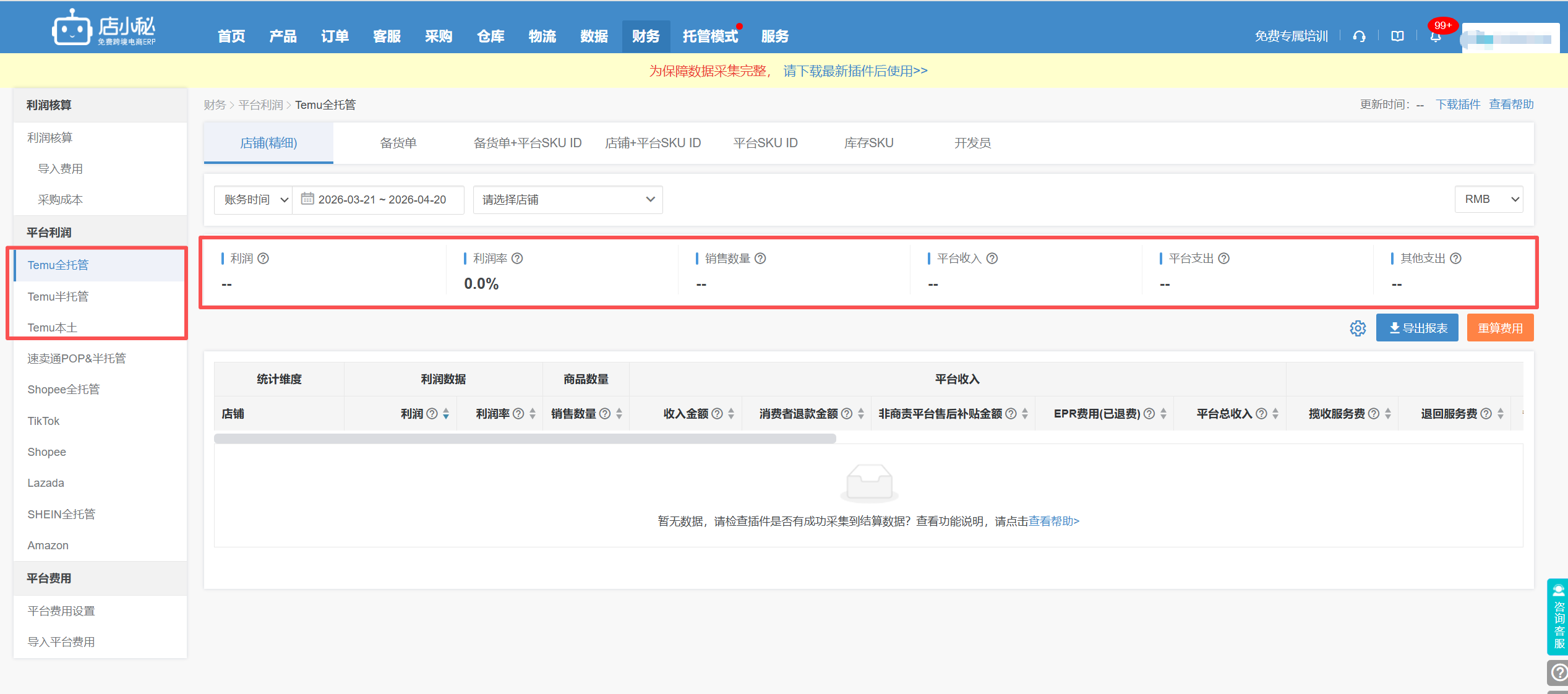Click the settings gear beside 导出报表
Image resolution: width=1568 pixels, height=694 pixels.
coord(1358,328)
